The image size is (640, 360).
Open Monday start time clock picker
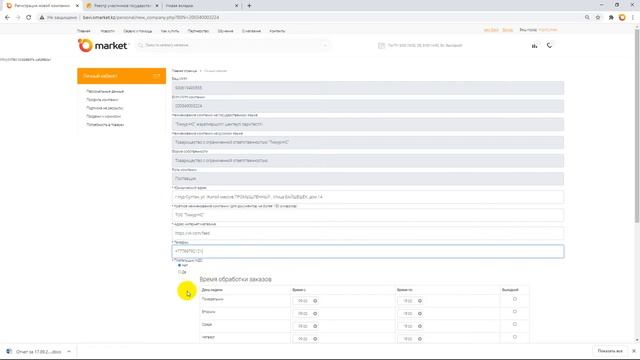tap(315, 301)
